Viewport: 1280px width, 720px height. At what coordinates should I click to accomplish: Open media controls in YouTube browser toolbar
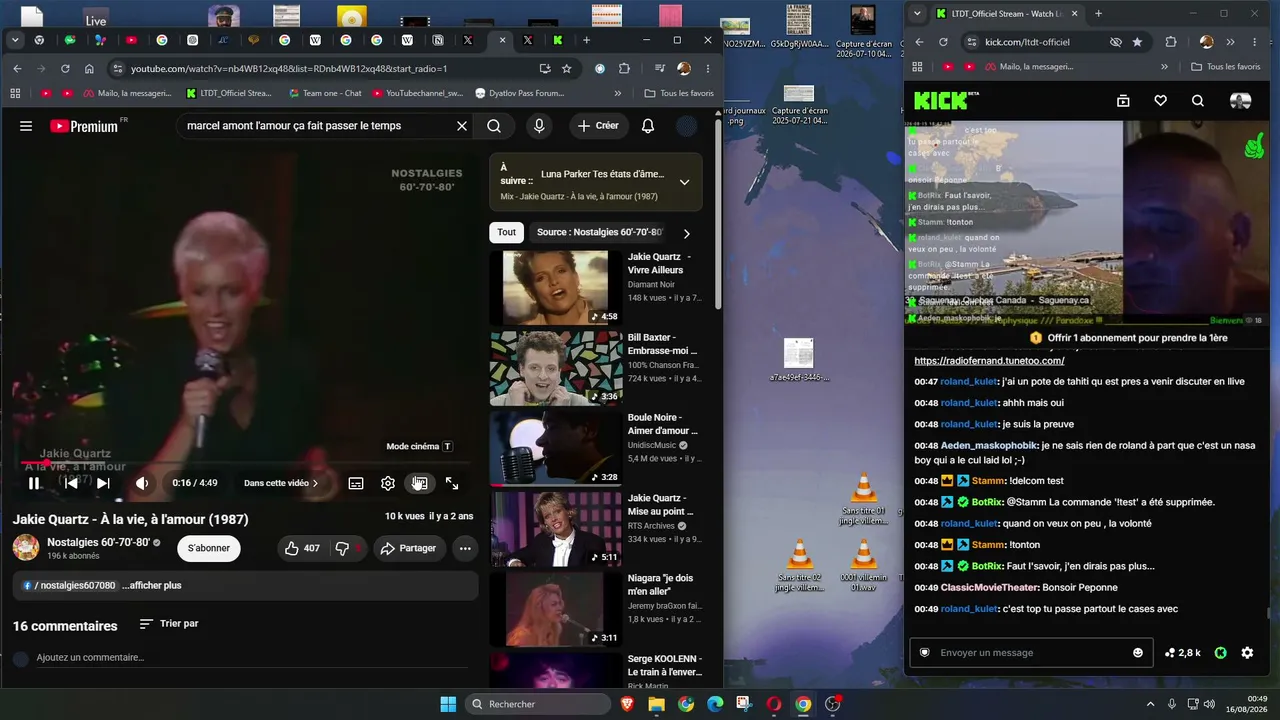pyautogui.click(x=660, y=69)
